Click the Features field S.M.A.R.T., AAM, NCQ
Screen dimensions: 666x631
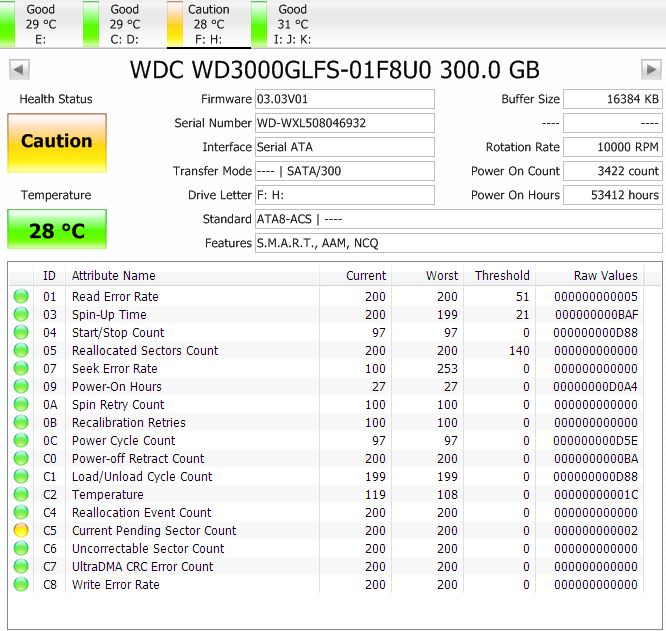click(x=459, y=243)
